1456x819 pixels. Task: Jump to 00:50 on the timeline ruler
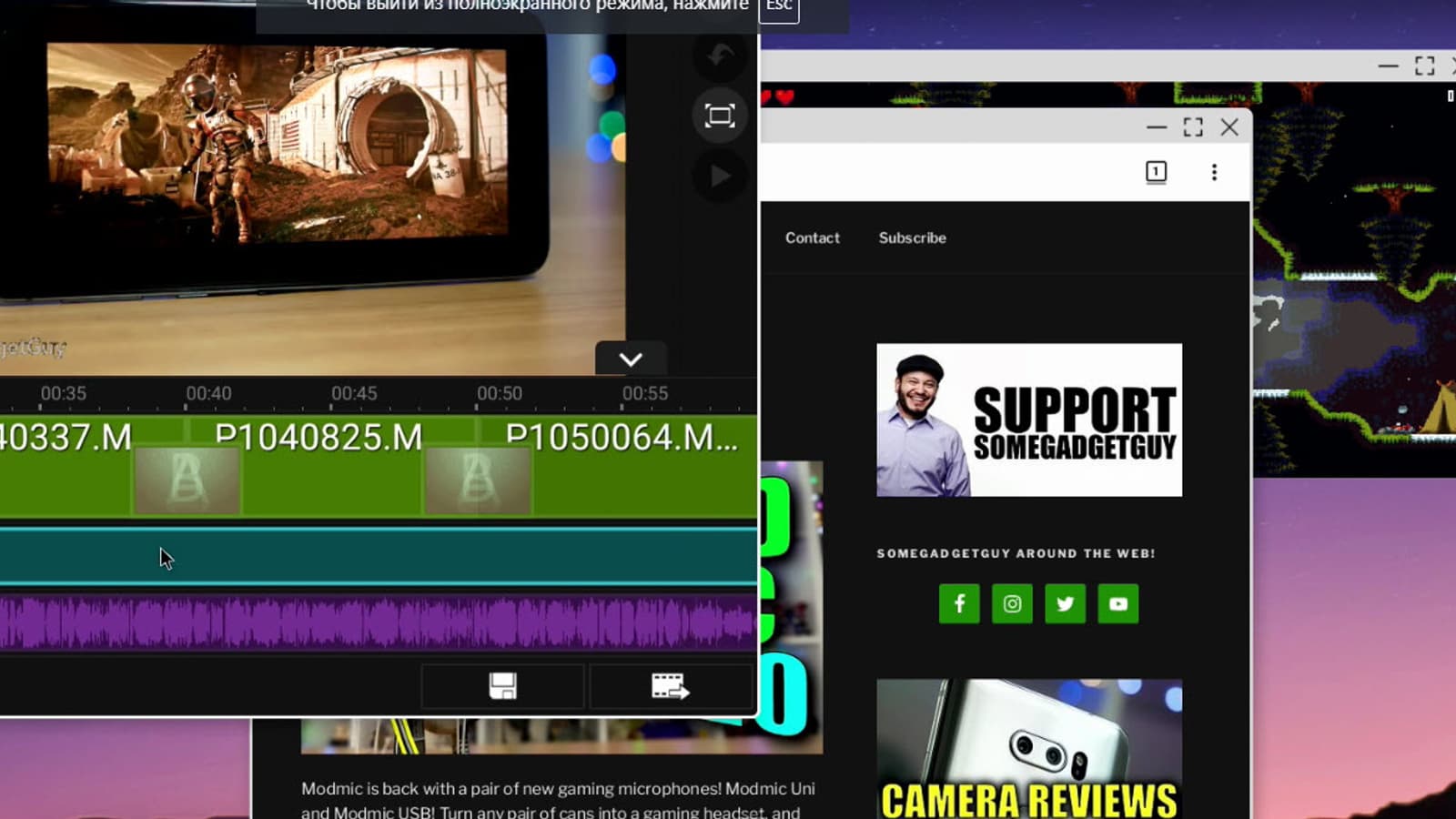click(x=500, y=393)
